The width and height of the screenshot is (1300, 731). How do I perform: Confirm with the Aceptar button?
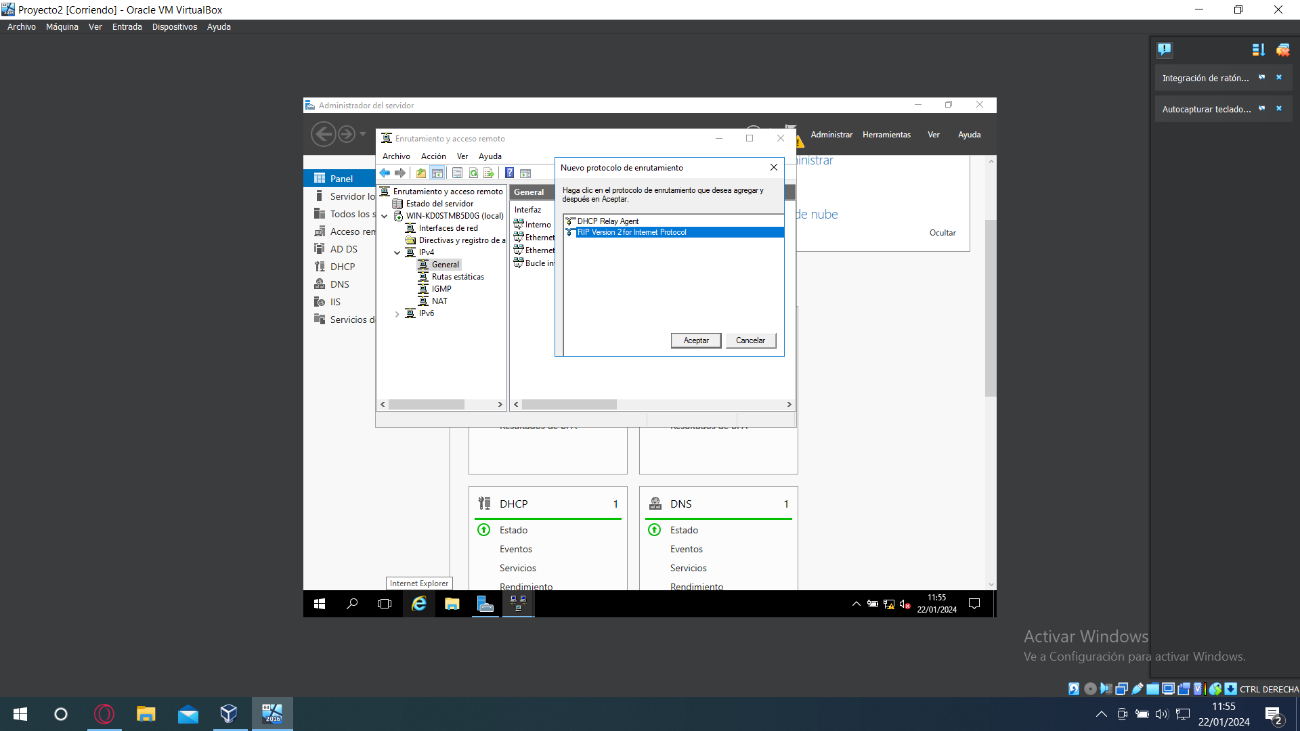click(x=696, y=341)
